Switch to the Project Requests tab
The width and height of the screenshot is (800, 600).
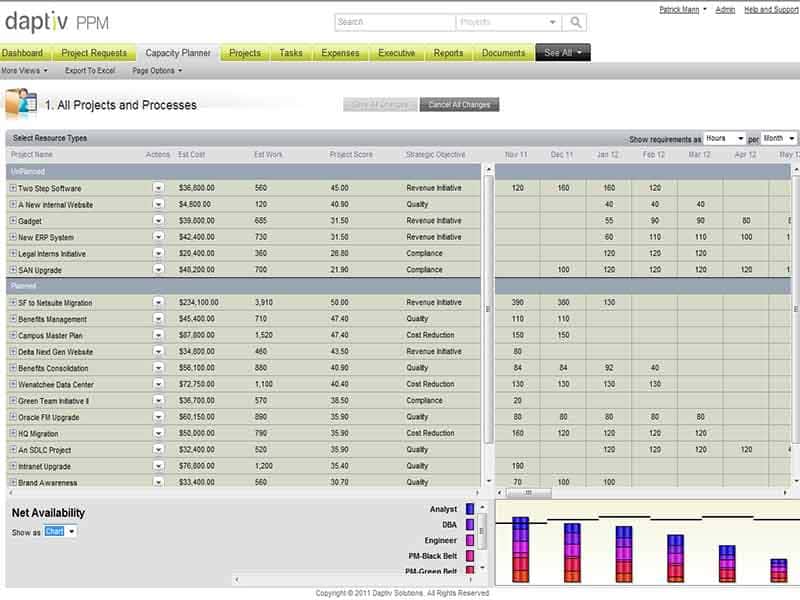click(94, 53)
